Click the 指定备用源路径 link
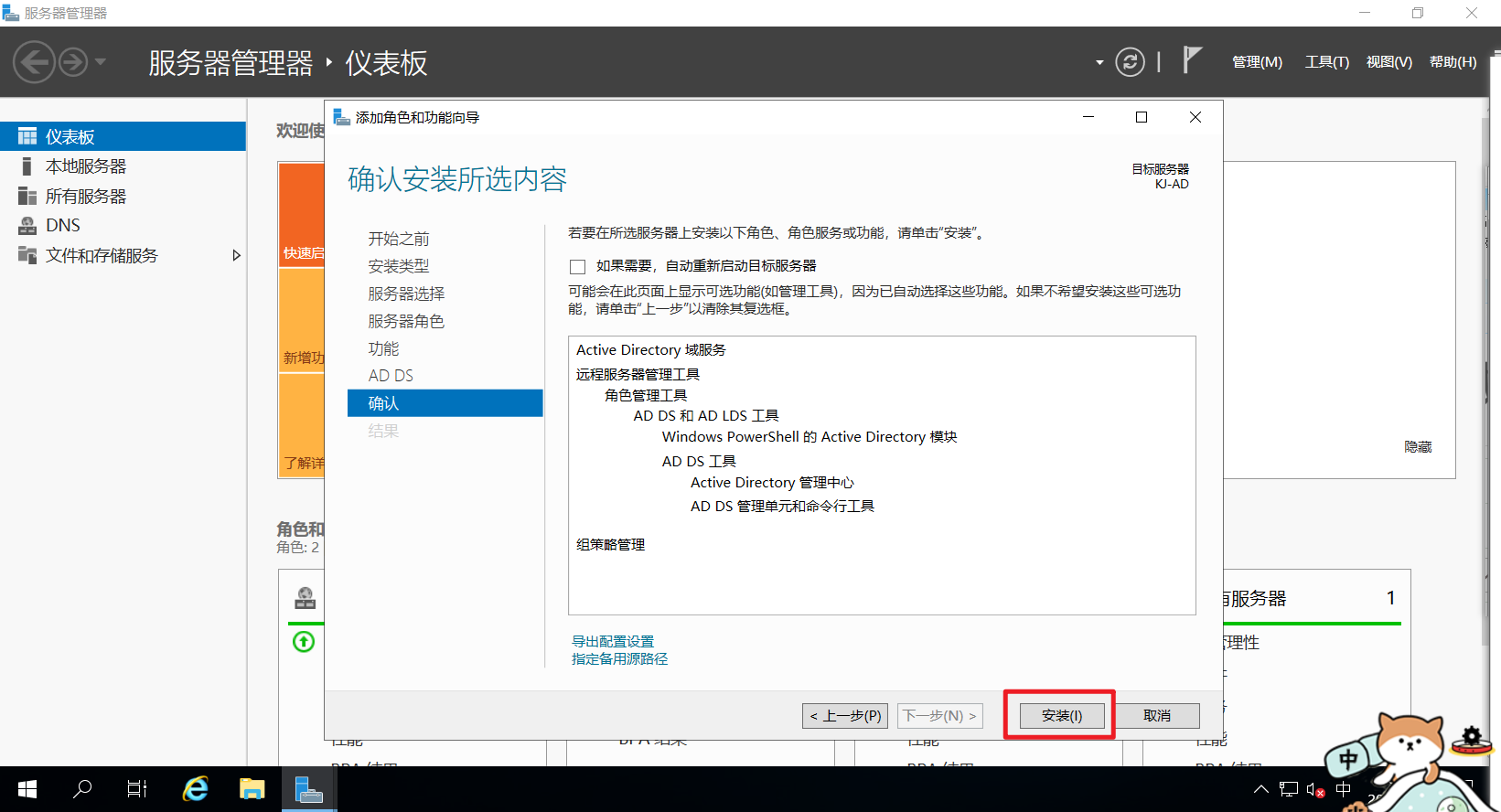Image resolution: width=1501 pixels, height=812 pixels. [x=619, y=659]
